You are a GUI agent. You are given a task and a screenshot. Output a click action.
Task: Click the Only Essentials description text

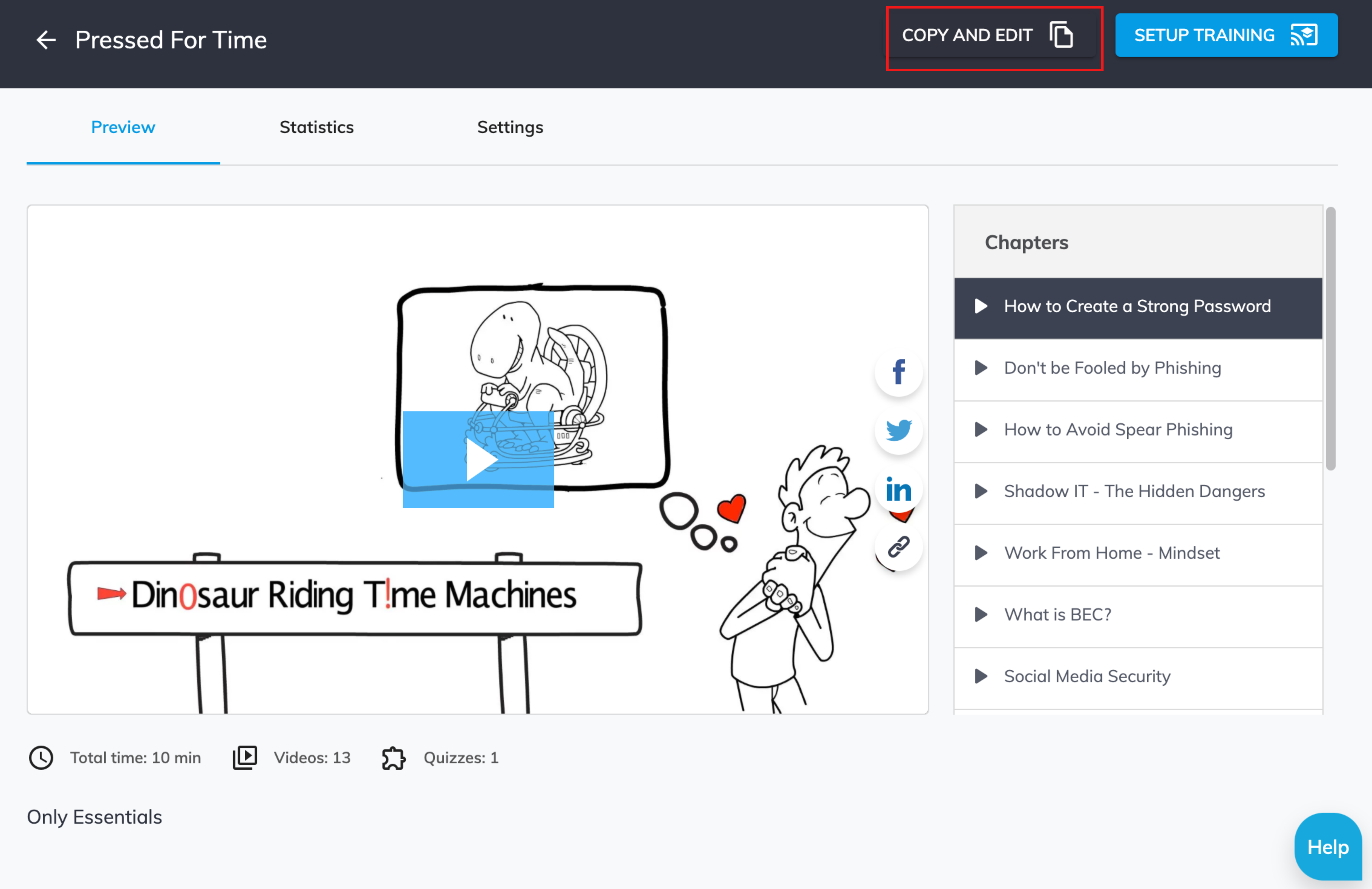tap(95, 817)
